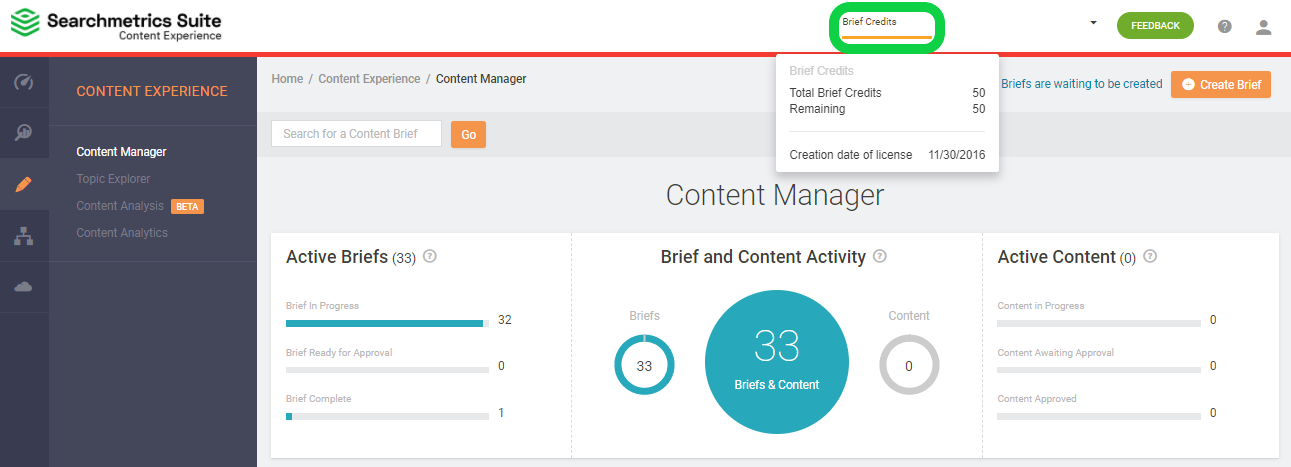Click the Content Awaiting Approval bar
Image resolution: width=1291 pixels, height=467 pixels.
coord(1099,370)
